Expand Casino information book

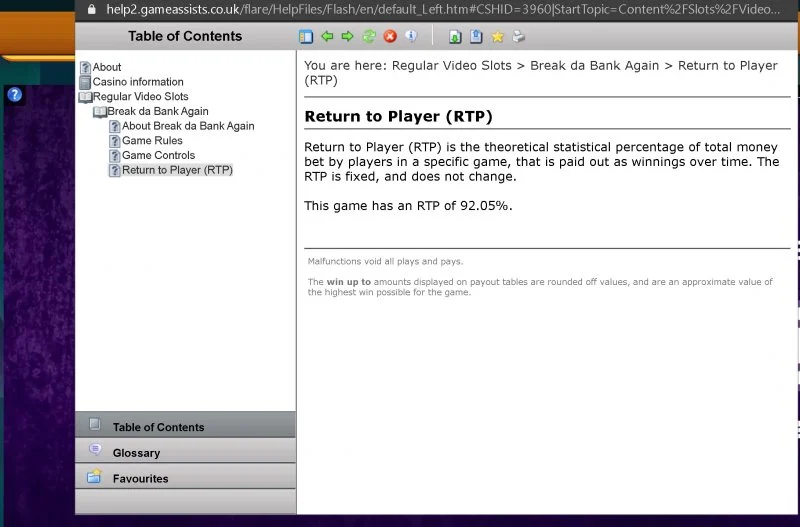click(85, 82)
